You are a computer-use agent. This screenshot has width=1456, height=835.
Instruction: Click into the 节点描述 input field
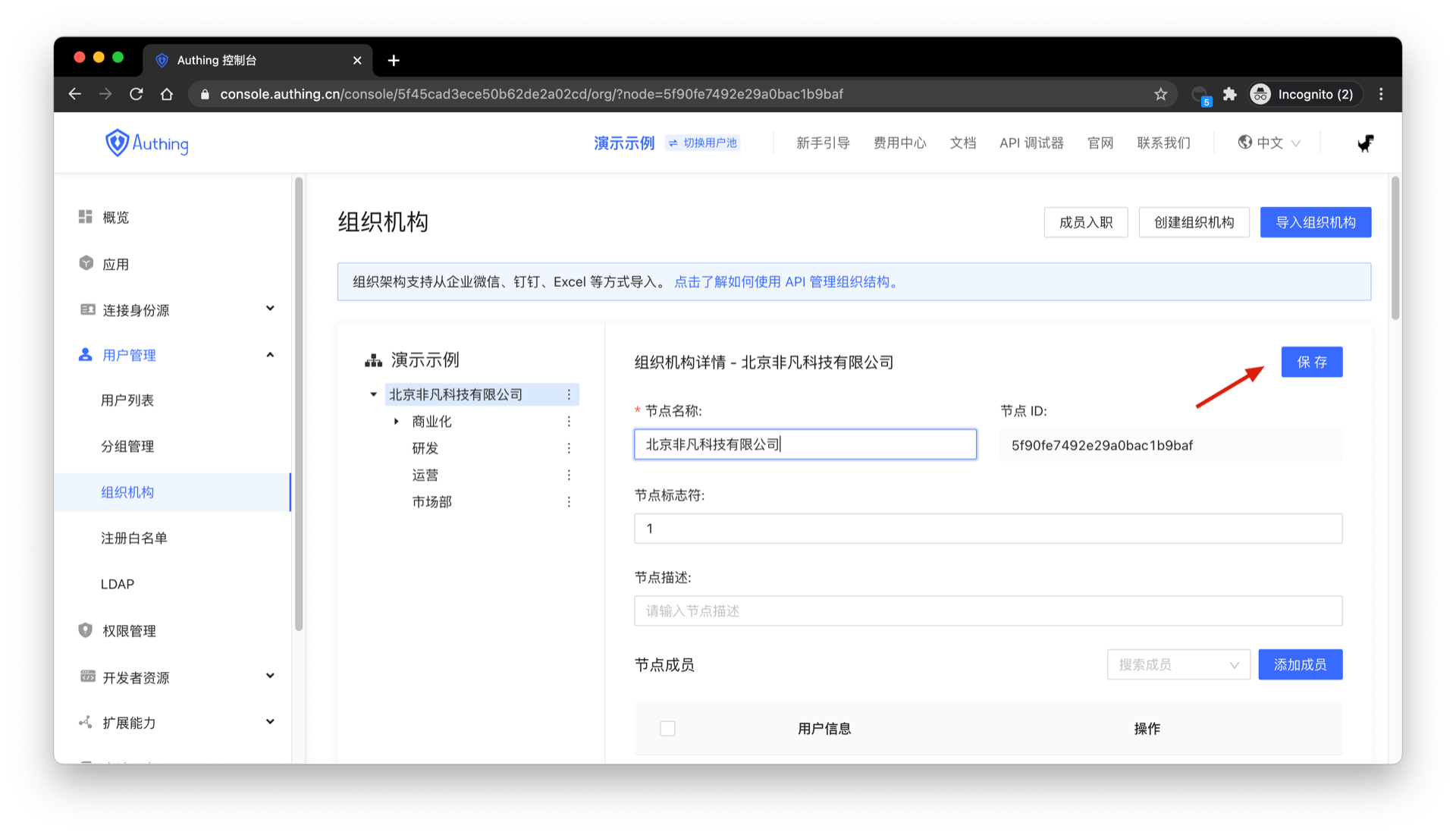point(987,611)
